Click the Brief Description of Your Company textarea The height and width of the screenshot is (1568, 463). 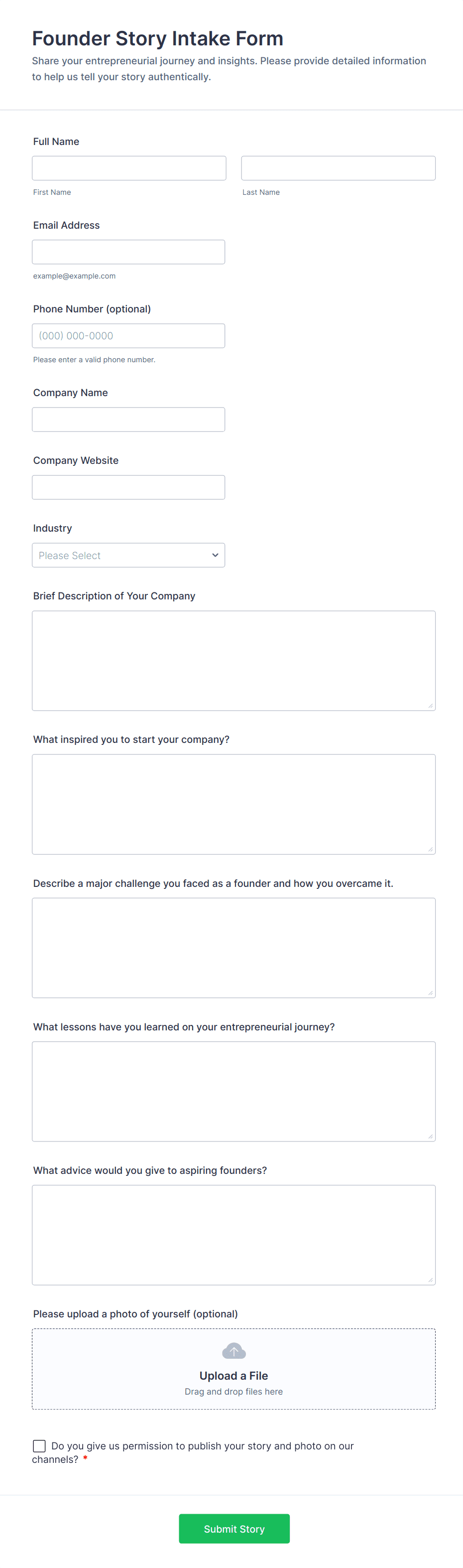click(x=233, y=661)
